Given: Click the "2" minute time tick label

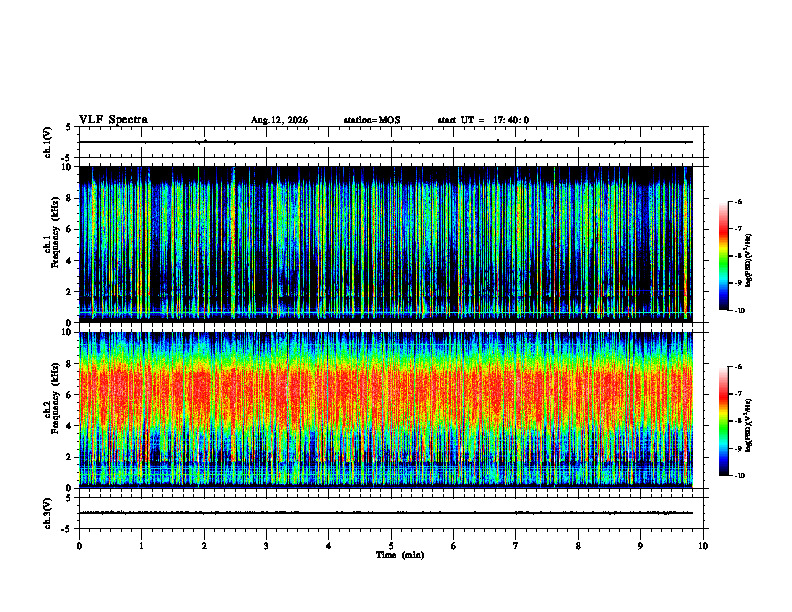Looking at the screenshot, I should 204,546.
